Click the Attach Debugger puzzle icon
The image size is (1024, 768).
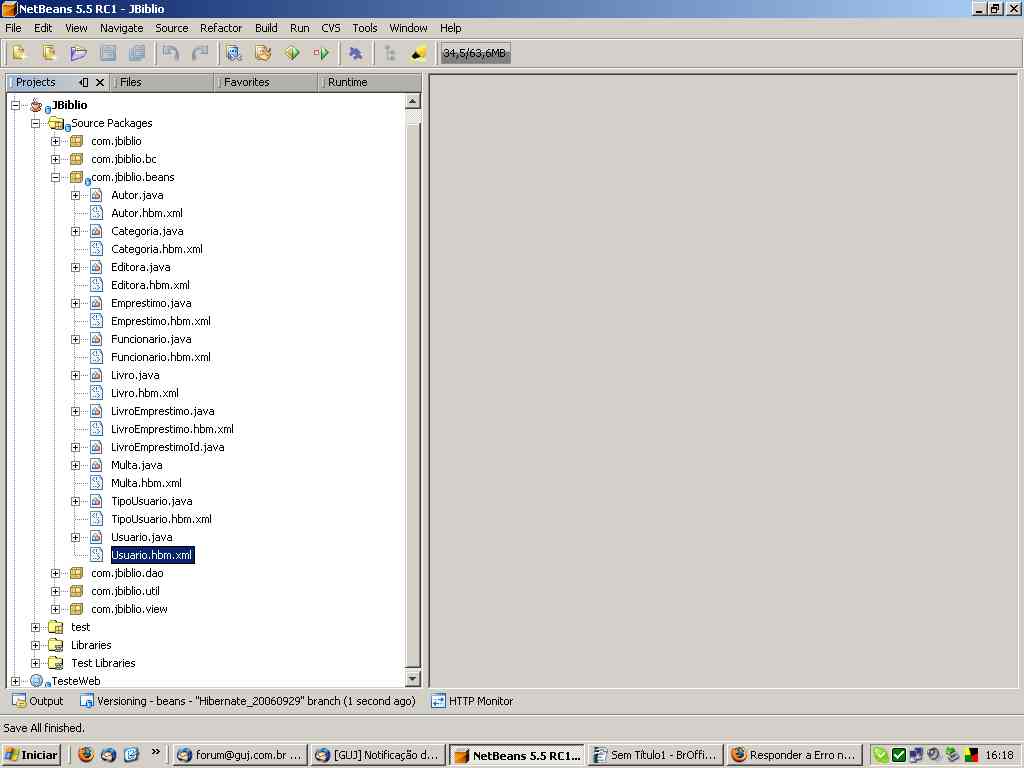(356, 53)
